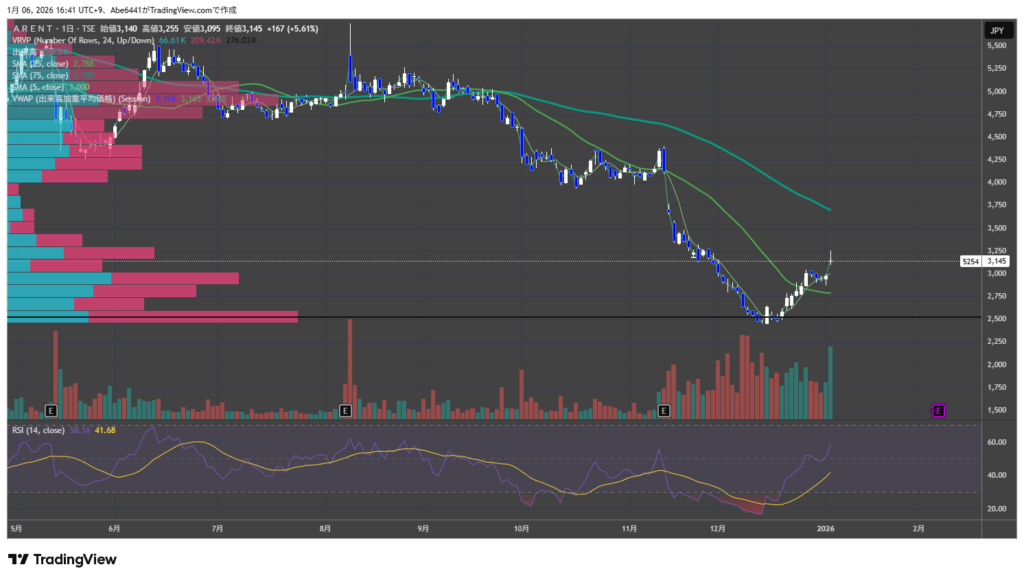
Task: Select the VWAP Session indicator legend
Action: [x=80, y=100]
